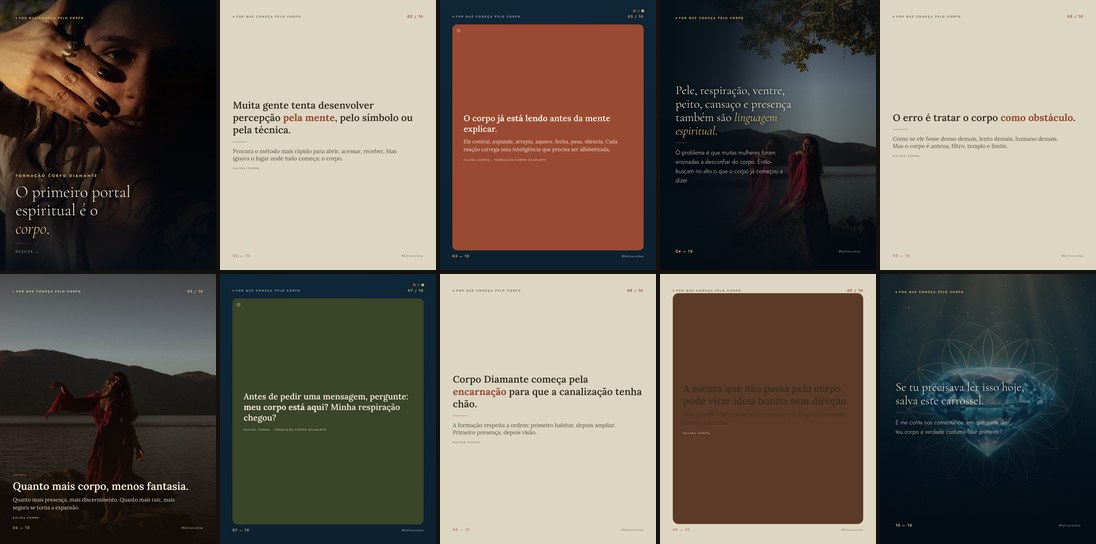The image size is (1096, 544).
Task: Click the footer counter on the 'O erro é tratar' slide
Action: [901, 256]
